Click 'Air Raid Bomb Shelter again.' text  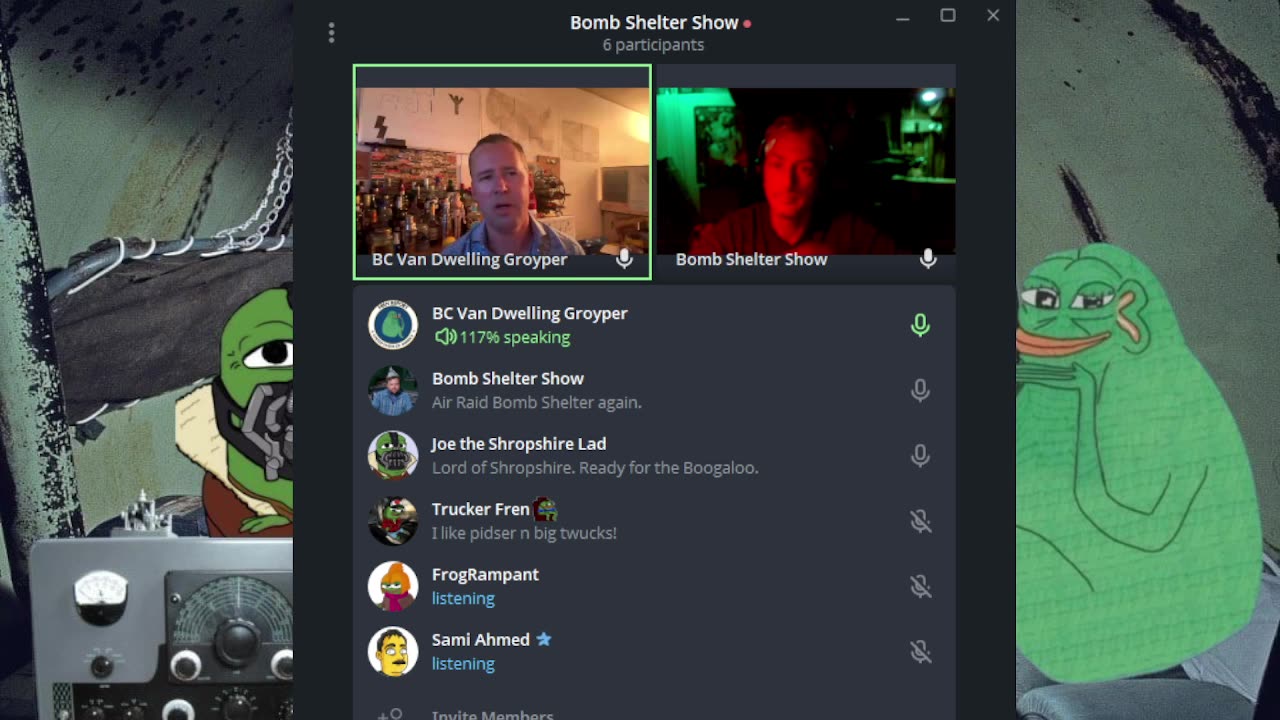[x=537, y=402]
